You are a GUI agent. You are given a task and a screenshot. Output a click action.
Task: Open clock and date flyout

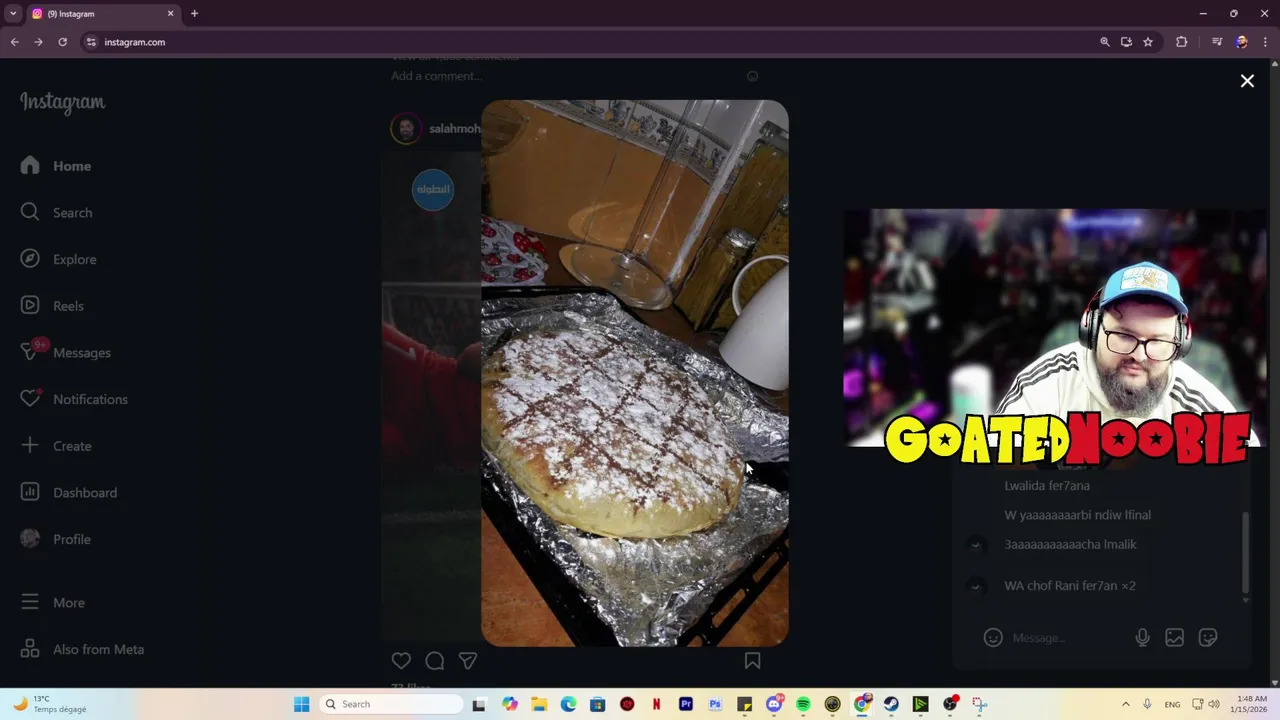[x=1252, y=704]
